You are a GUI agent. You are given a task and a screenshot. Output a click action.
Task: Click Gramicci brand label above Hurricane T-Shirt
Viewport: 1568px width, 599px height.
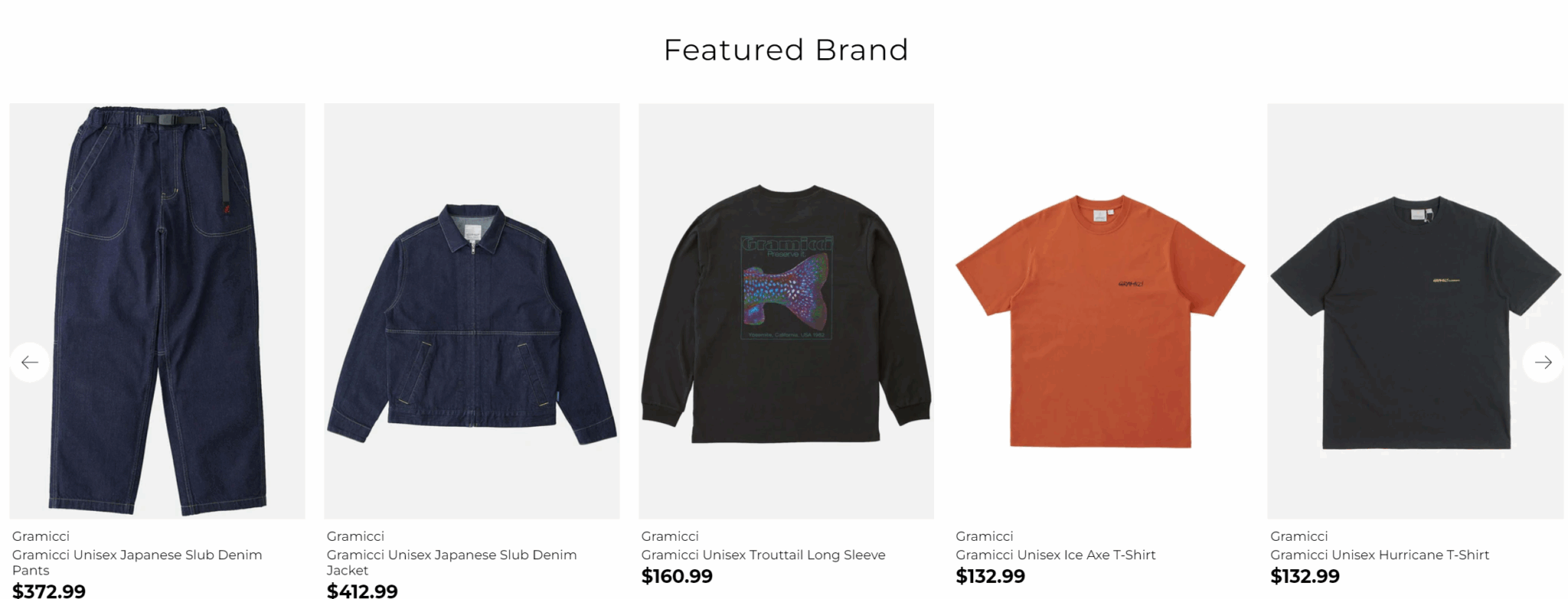1298,536
